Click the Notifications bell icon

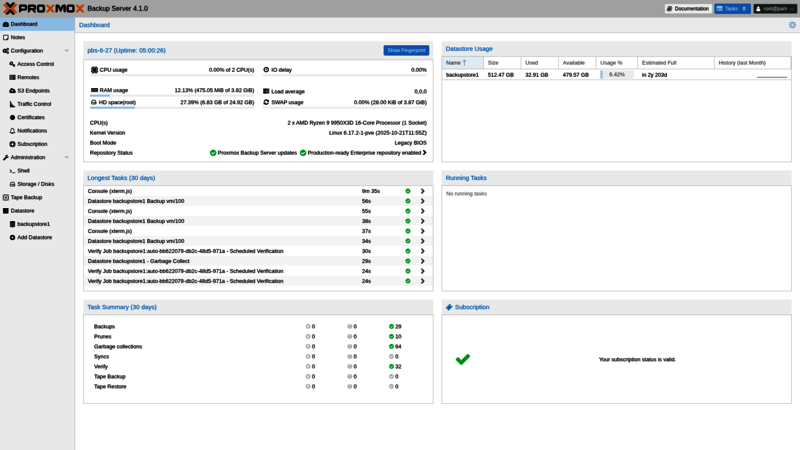12,131
